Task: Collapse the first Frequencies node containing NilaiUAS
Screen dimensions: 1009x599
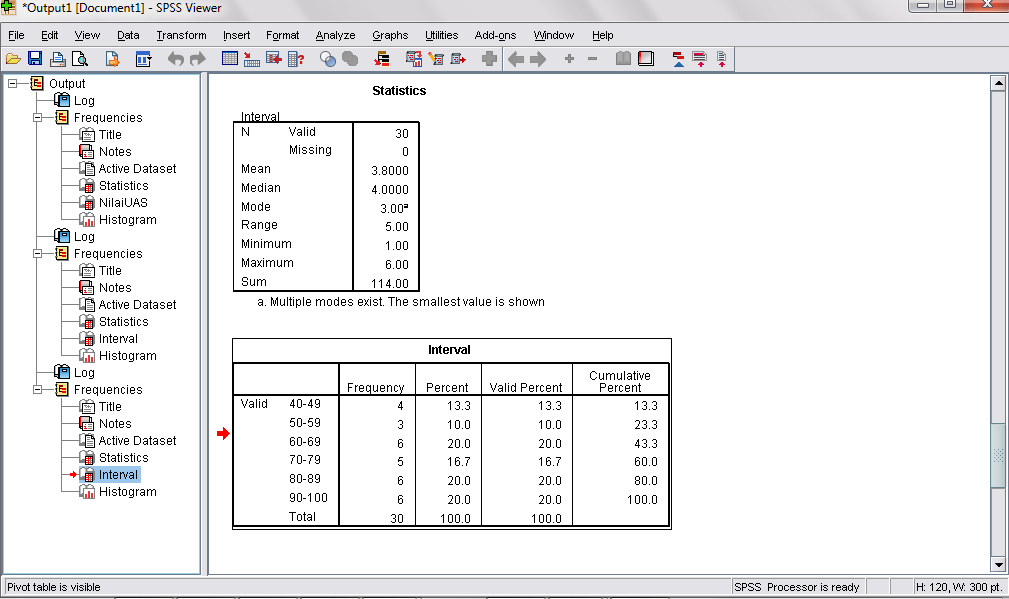Action: click(37, 118)
